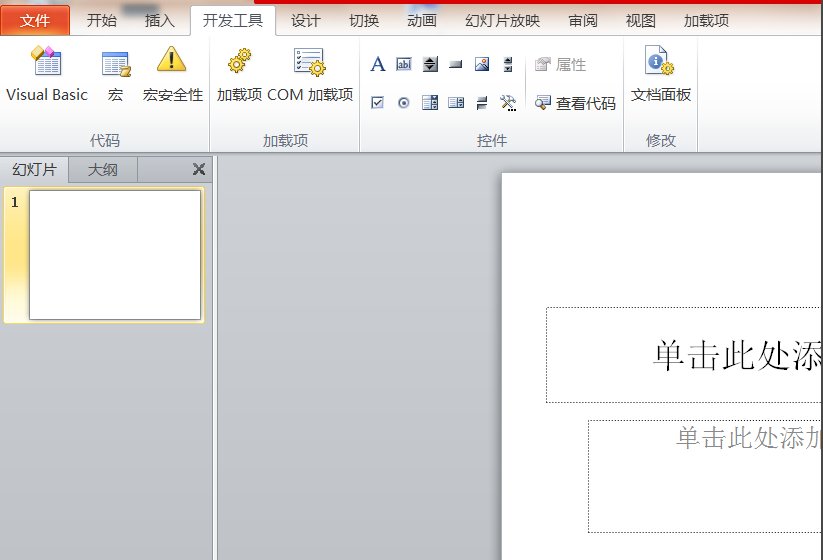Select the Option Button radio control
This screenshot has height=560, width=823.
(x=404, y=102)
